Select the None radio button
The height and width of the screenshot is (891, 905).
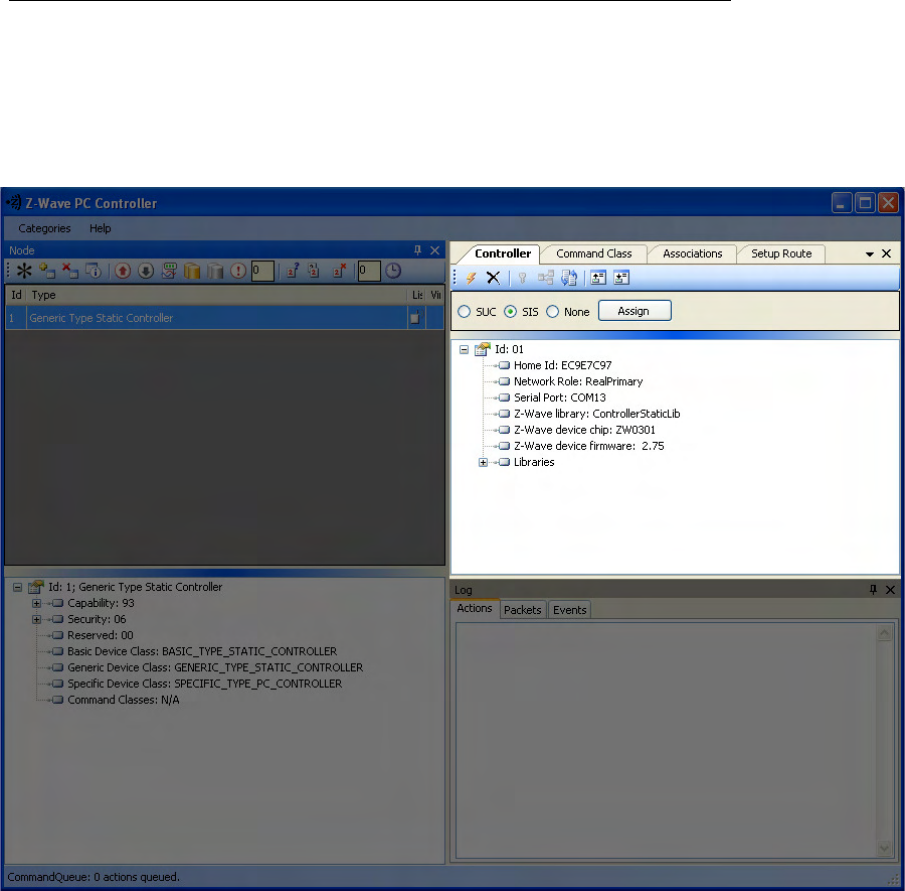coord(552,312)
